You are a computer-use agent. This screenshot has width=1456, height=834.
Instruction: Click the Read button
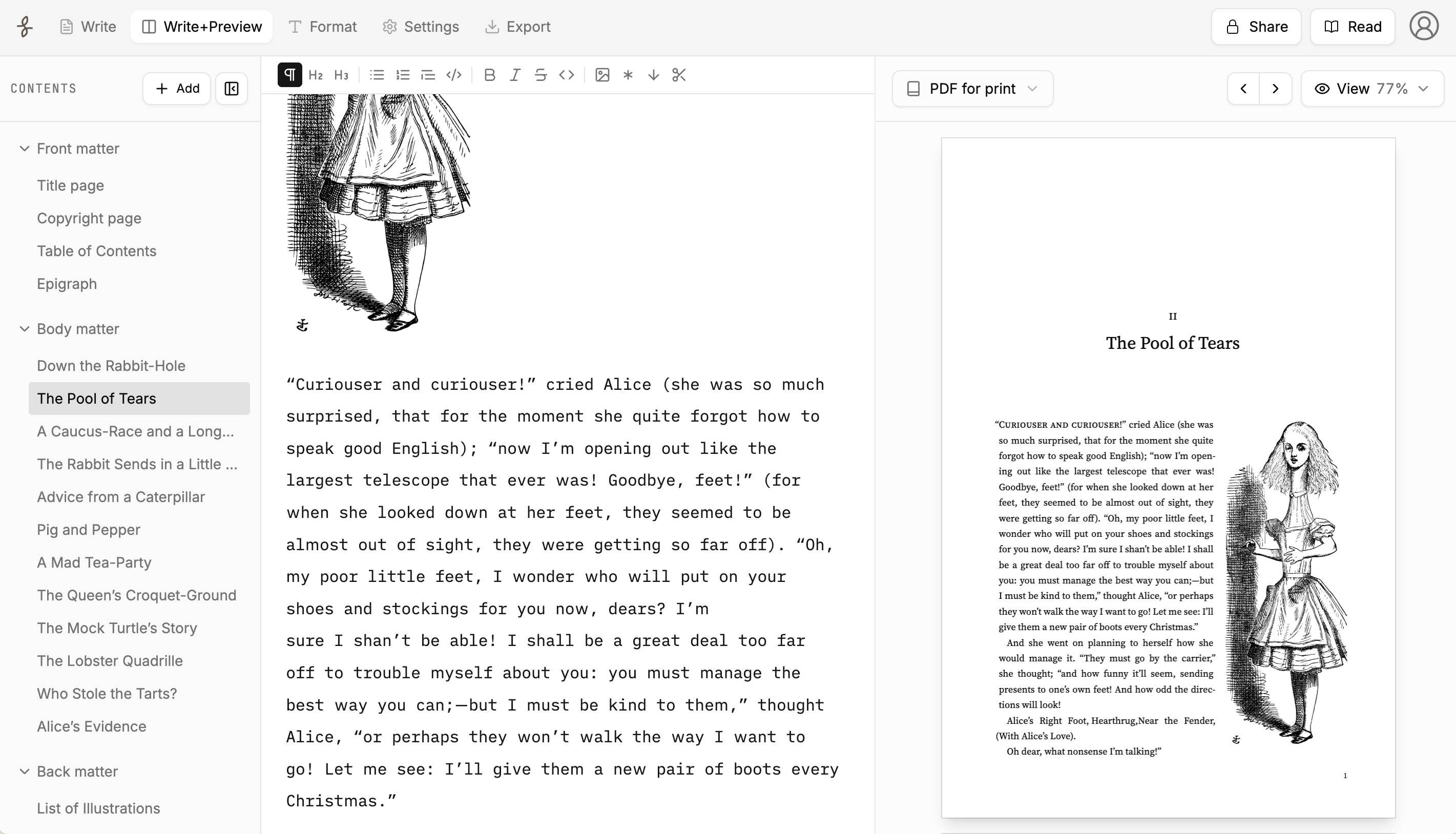[1353, 27]
